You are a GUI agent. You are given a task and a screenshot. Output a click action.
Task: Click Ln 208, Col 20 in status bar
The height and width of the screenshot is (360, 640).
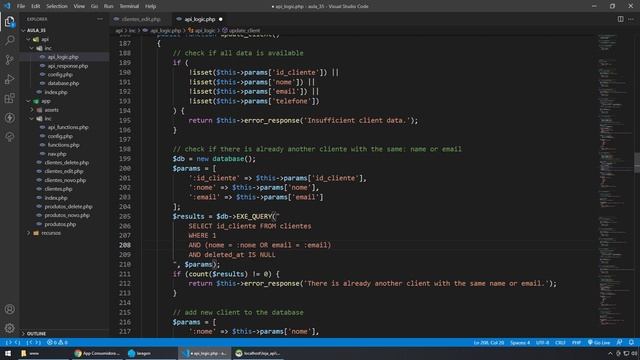tap(489, 342)
